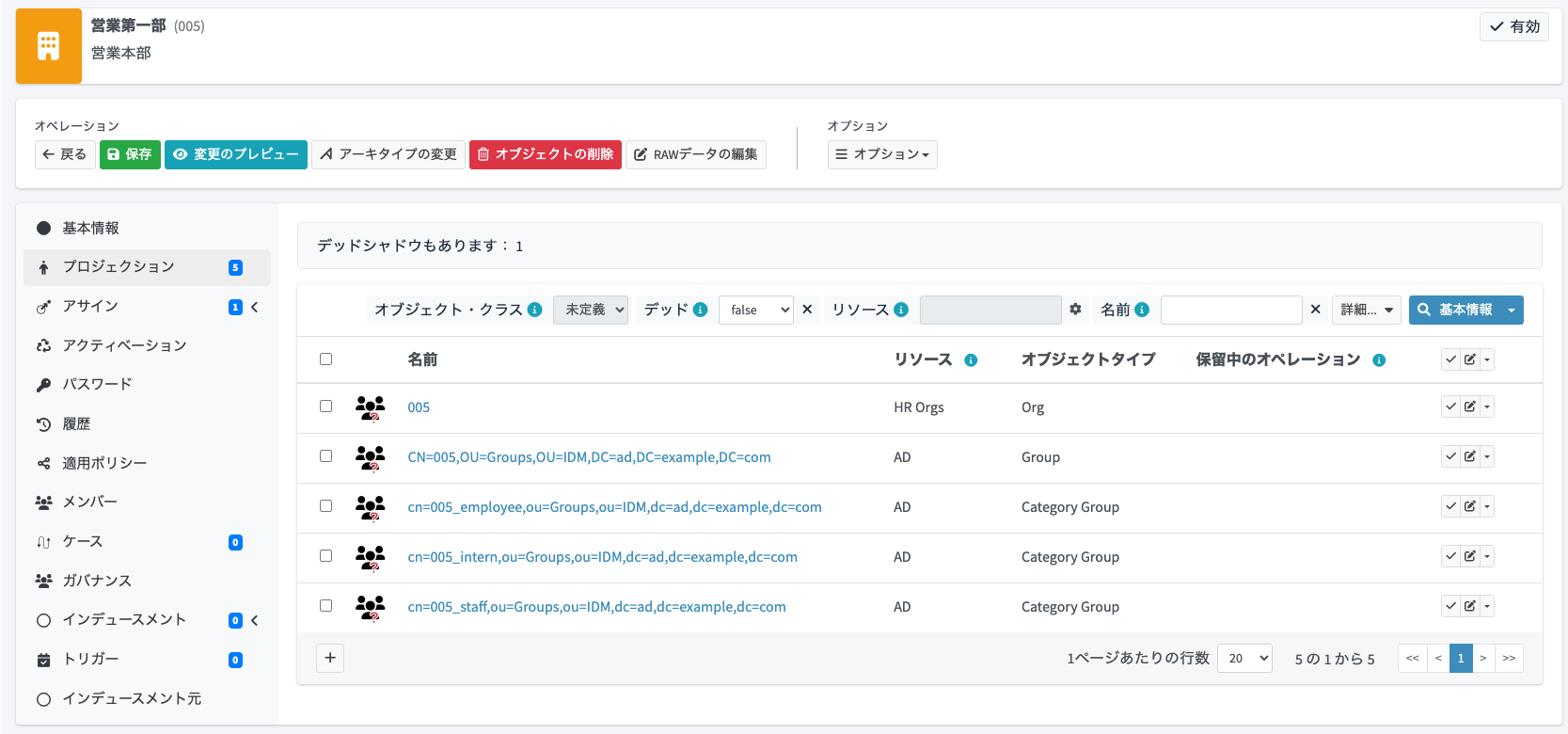Clear the 名前 filter with X

[1315, 310]
